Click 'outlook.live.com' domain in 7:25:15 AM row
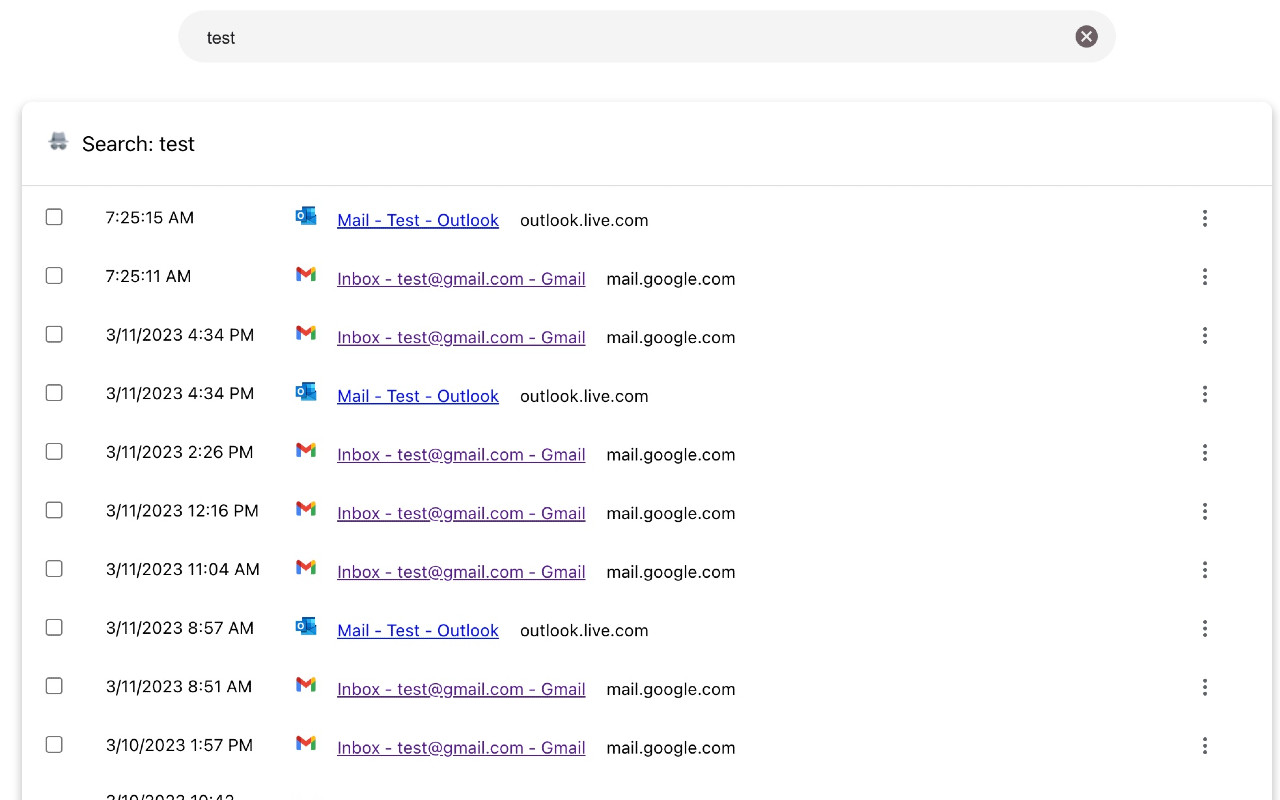The height and width of the screenshot is (800, 1280). tap(584, 220)
